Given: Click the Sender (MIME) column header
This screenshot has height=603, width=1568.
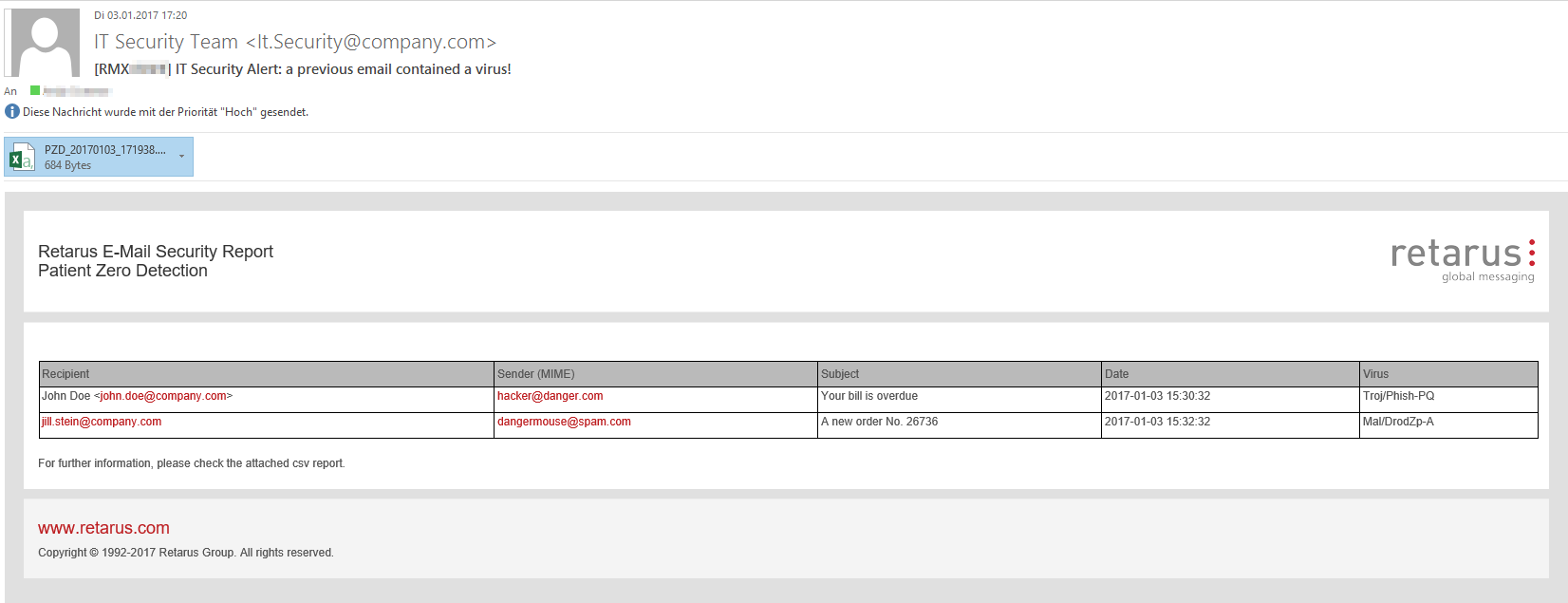Looking at the screenshot, I should coord(536,374).
